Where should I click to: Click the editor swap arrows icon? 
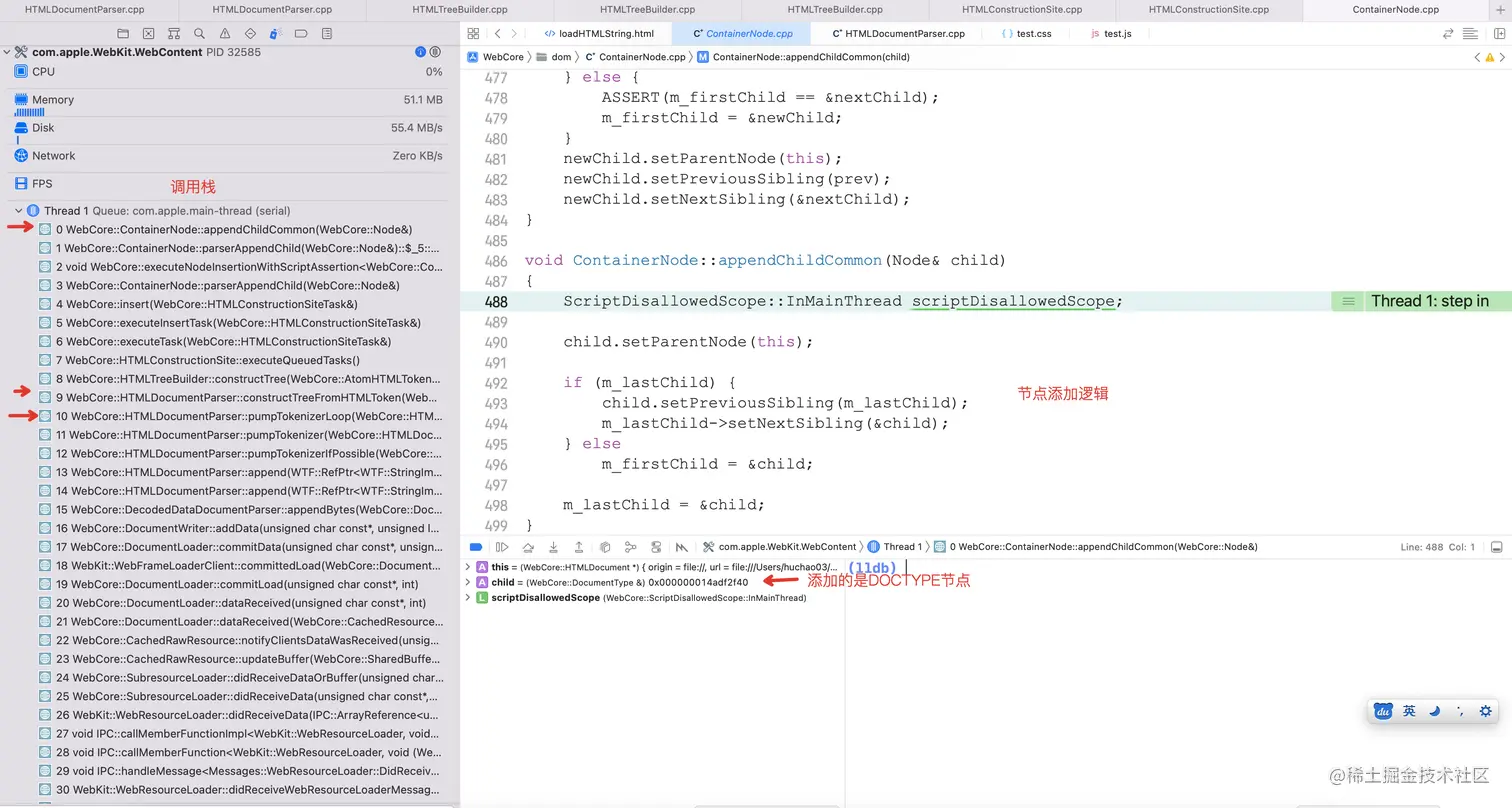[x=1448, y=33]
